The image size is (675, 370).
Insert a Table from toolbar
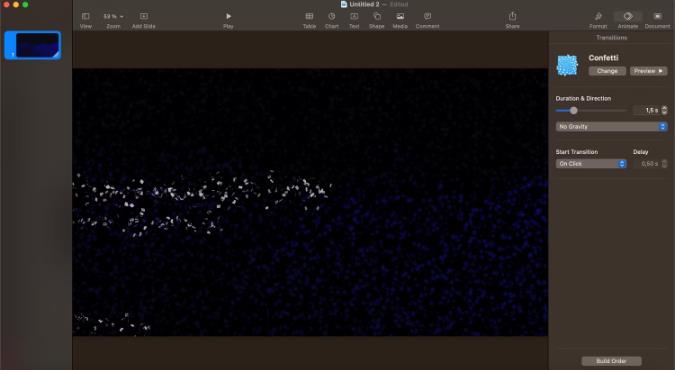[309, 16]
